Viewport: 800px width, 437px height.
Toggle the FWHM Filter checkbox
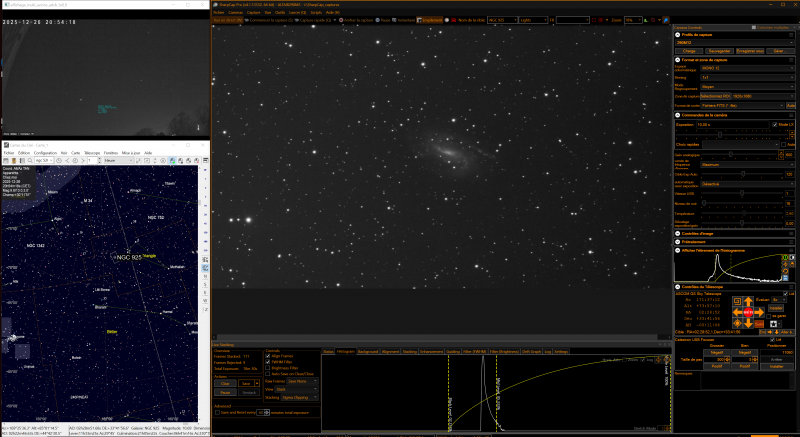268,362
